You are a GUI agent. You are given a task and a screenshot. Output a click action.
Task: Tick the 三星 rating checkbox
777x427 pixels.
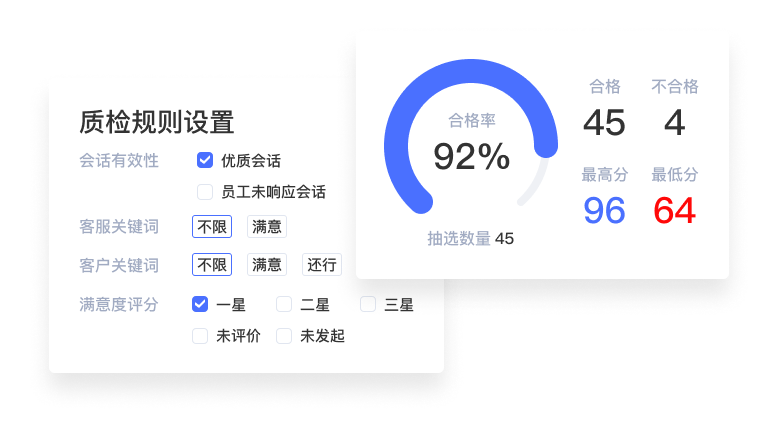[368, 304]
